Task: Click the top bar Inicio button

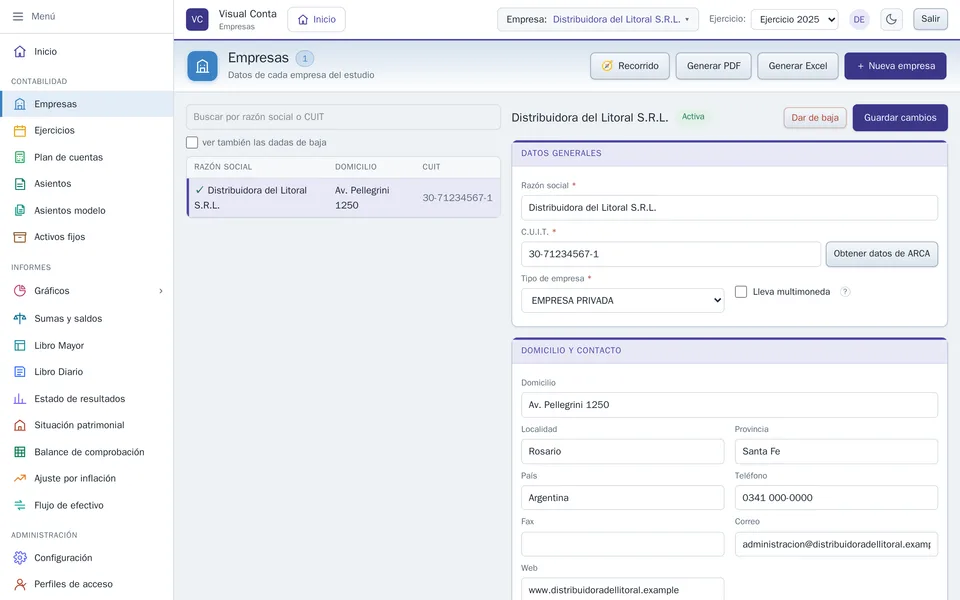Action: pos(317,20)
